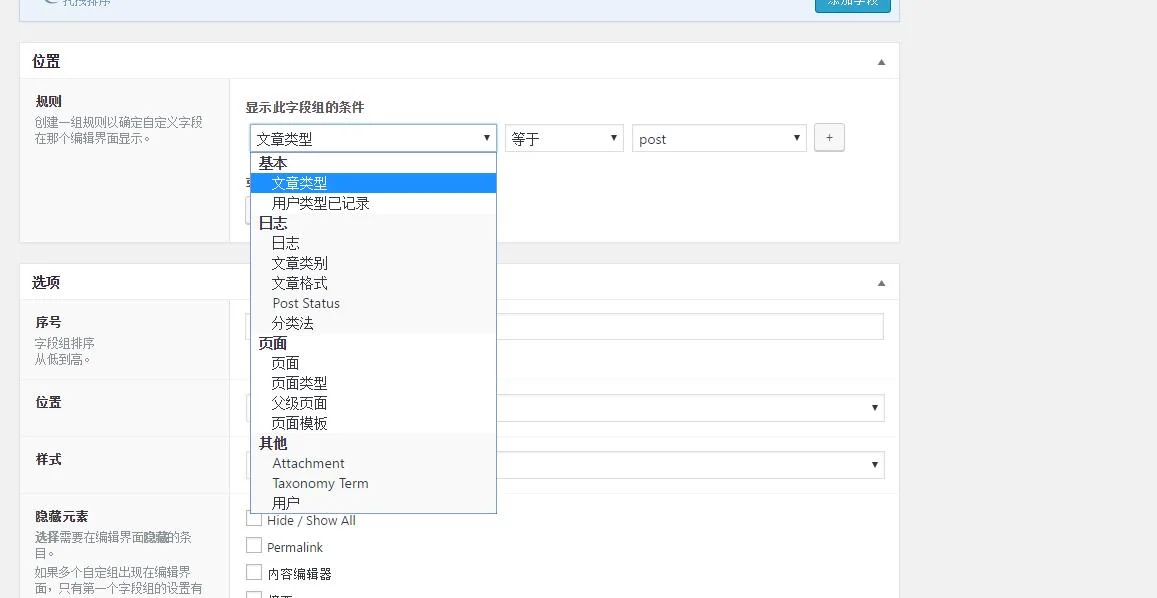
Task: Open the post value dropdown
Action: 718,138
